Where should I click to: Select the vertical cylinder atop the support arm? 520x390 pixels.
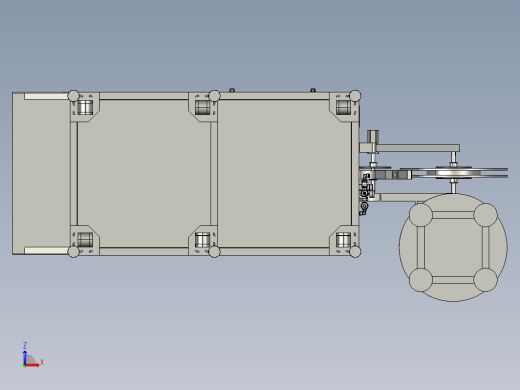[373, 137]
